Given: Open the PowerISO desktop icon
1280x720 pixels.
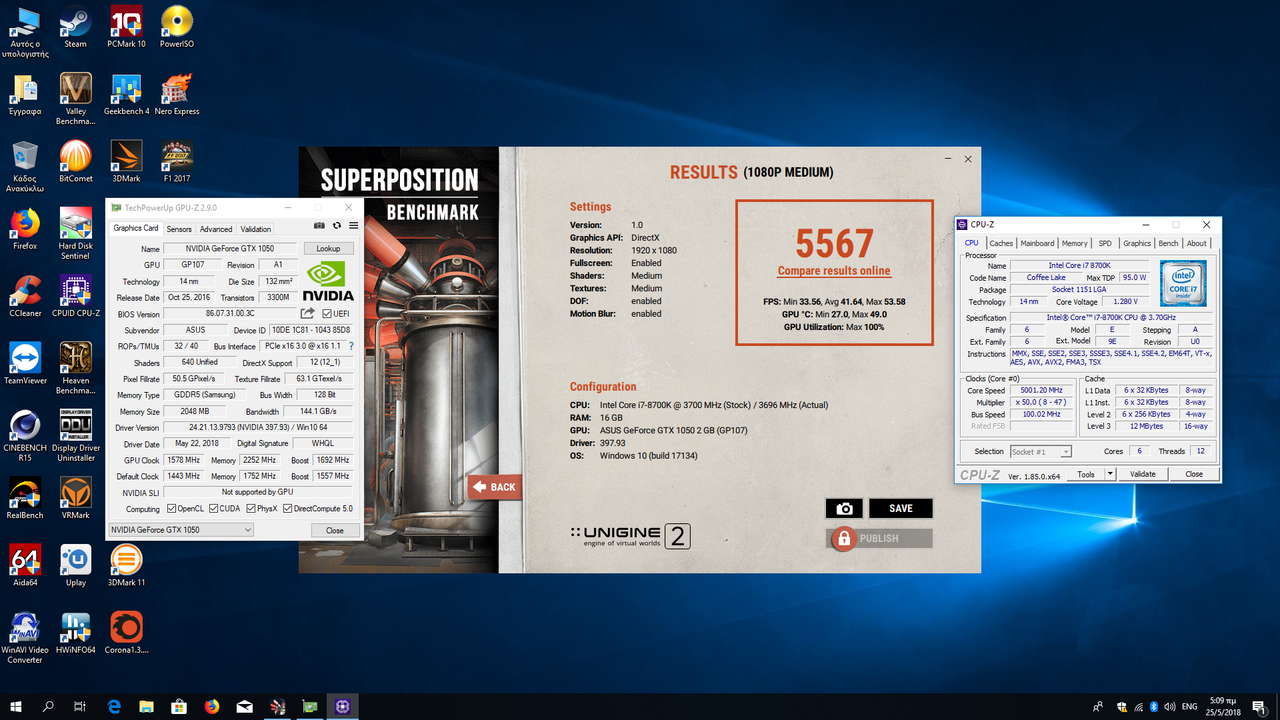Looking at the screenshot, I should click(177, 26).
